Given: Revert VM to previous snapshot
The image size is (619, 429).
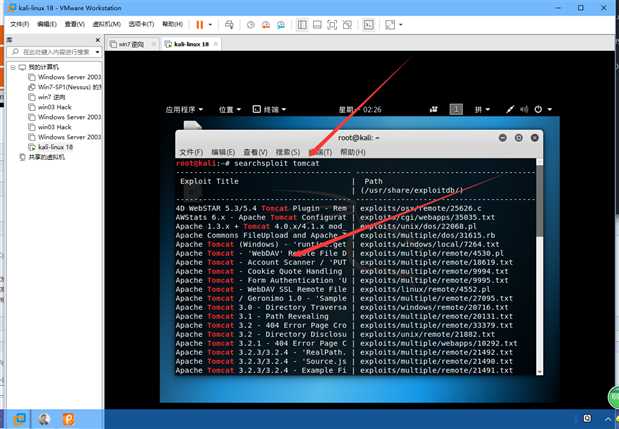Looking at the screenshot, I should 266,25.
